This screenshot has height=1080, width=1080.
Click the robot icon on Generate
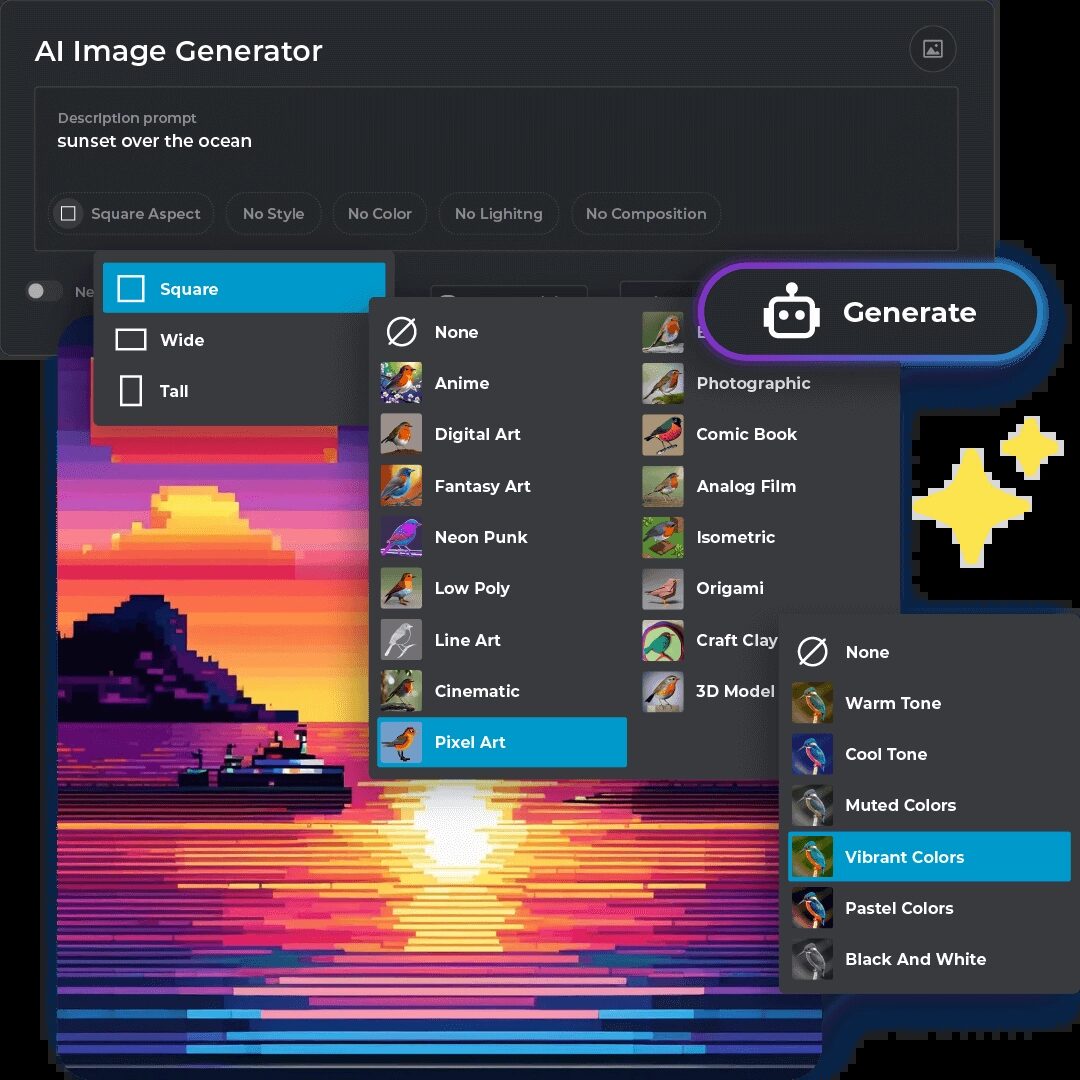coord(791,313)
